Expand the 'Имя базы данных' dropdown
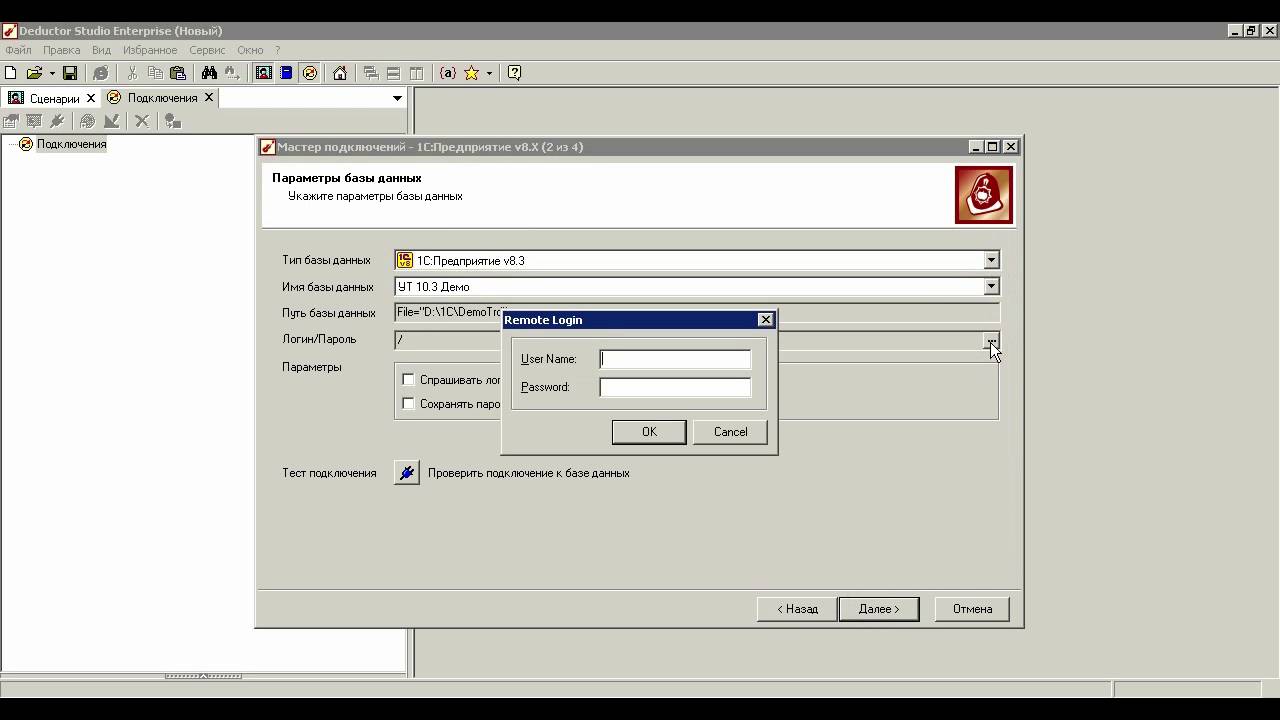 click(x=991, y=286)
